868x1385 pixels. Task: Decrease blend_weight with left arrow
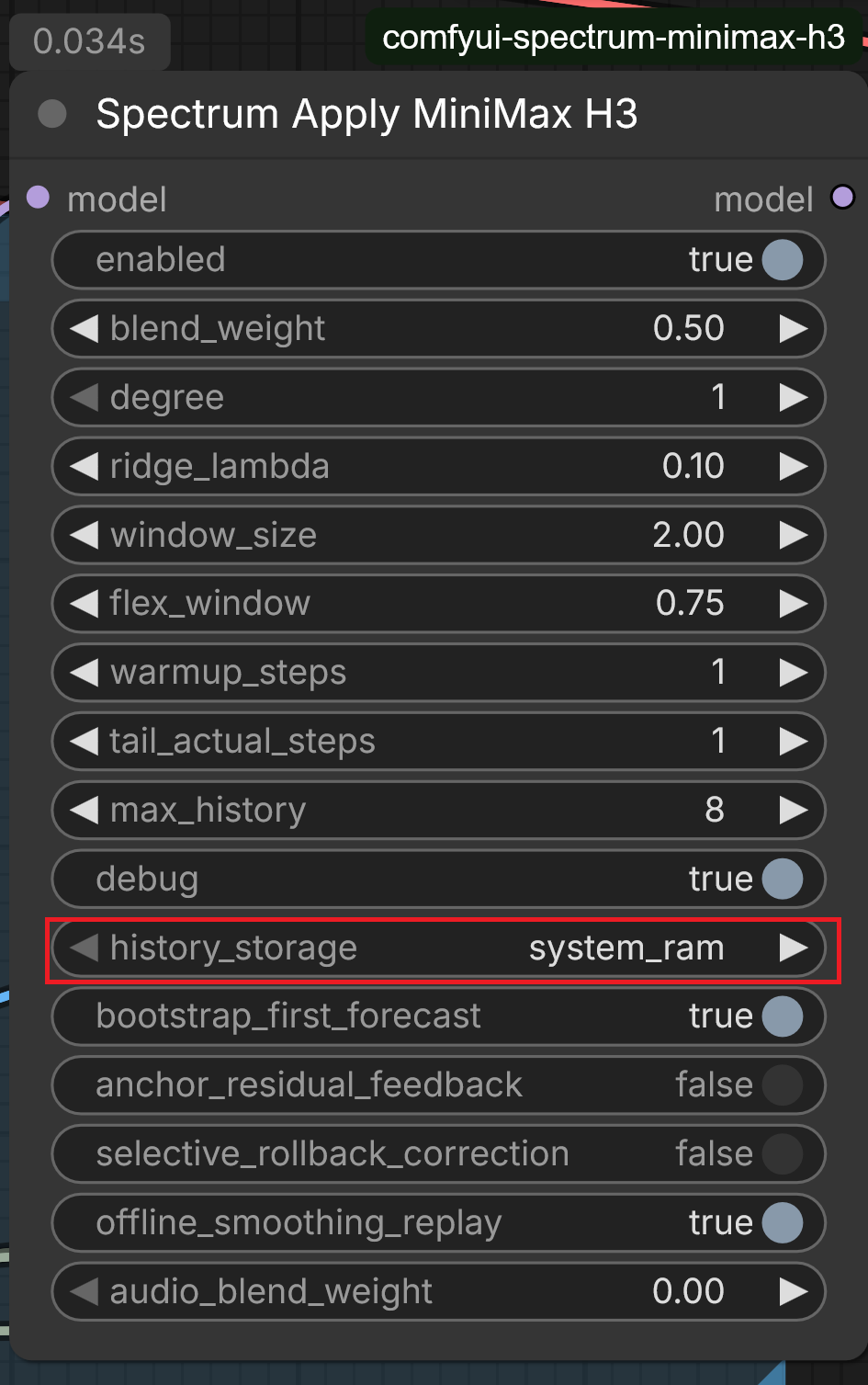85,329
